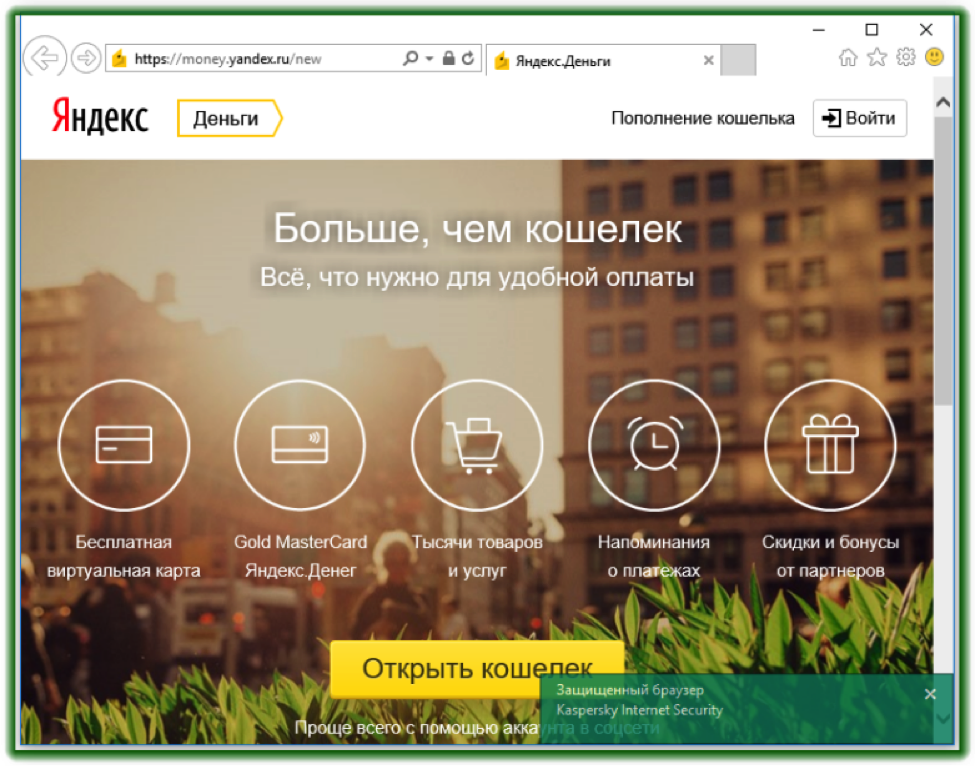Open Favorites with the star icon
Viewport: 975px width, 766px height.
point(877,58)
